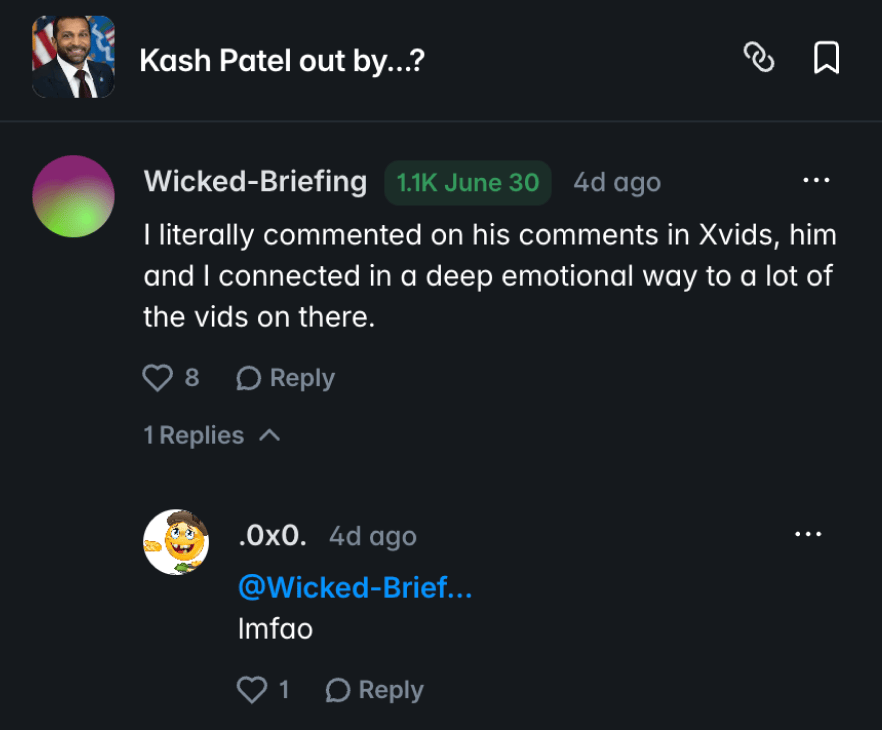Open the gradient avatar of Wicked-Briefing
The height and width of the screenshot is (730, 882).
click(x=73, y=196)
